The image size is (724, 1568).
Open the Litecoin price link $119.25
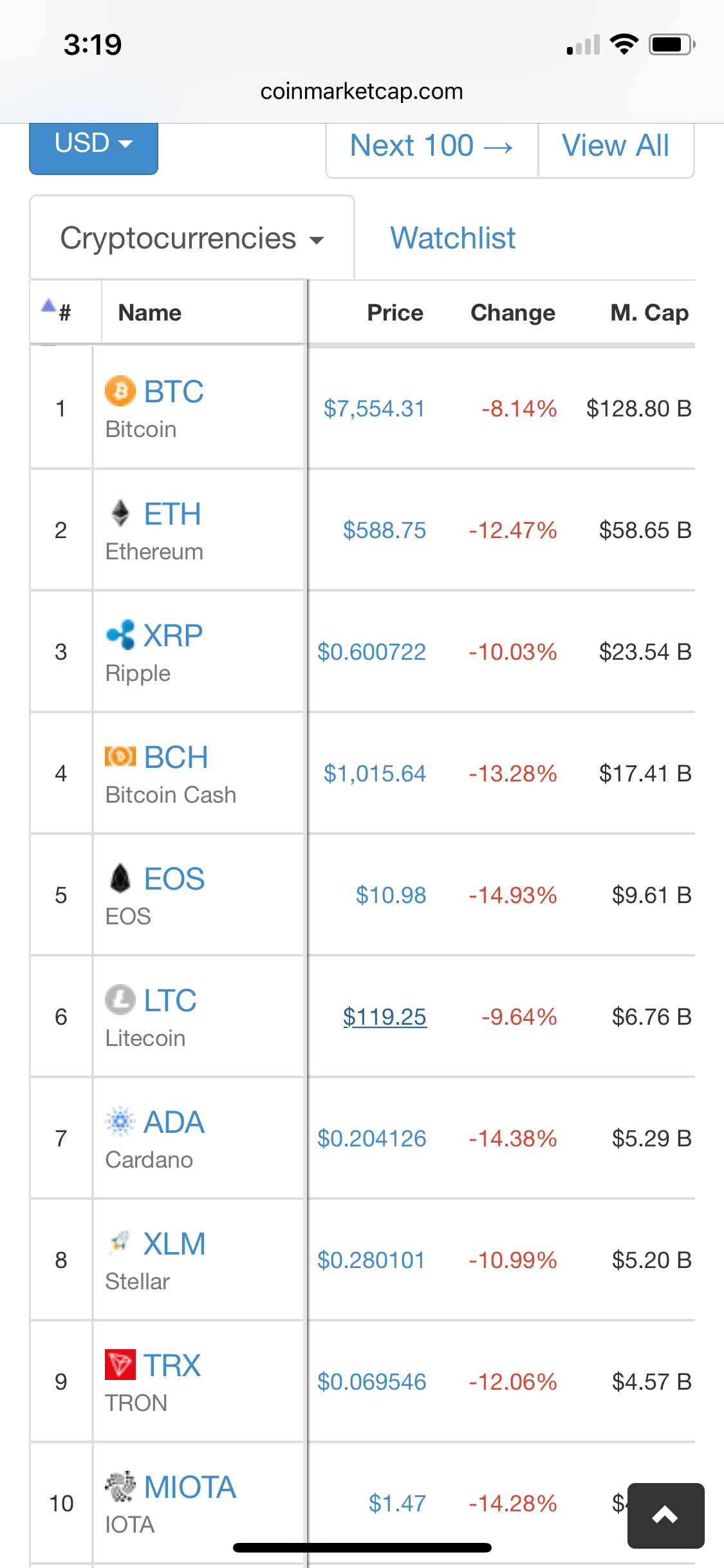(384, 1017)
